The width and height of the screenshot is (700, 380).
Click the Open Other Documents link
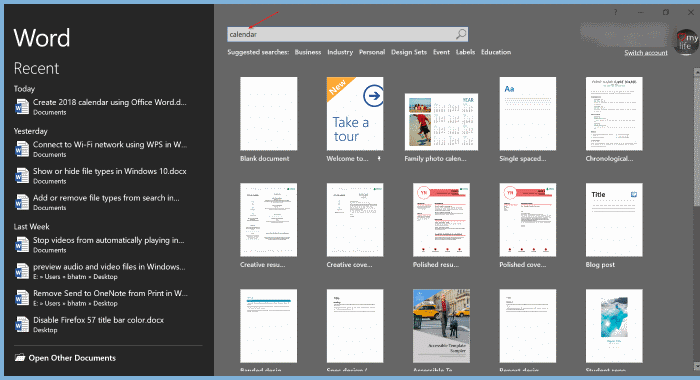coord(72,358)
